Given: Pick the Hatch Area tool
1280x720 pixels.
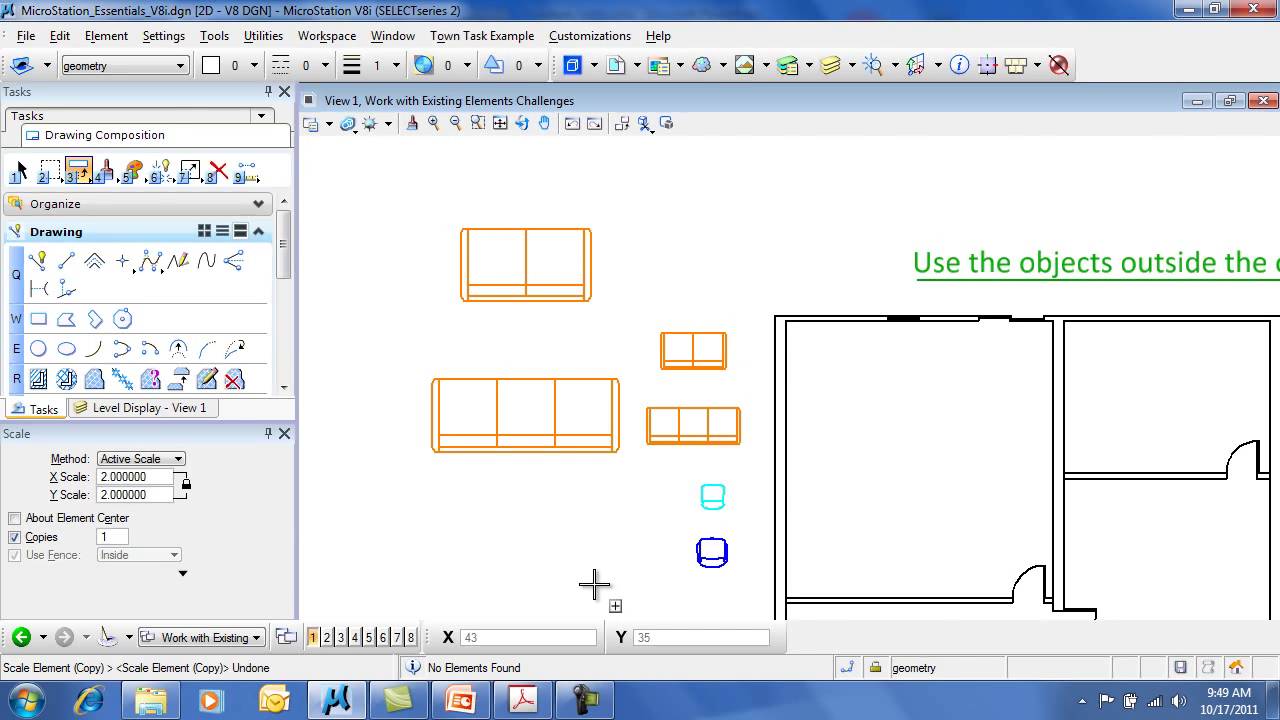Looking at the screenshot, I should click(38, 379).
